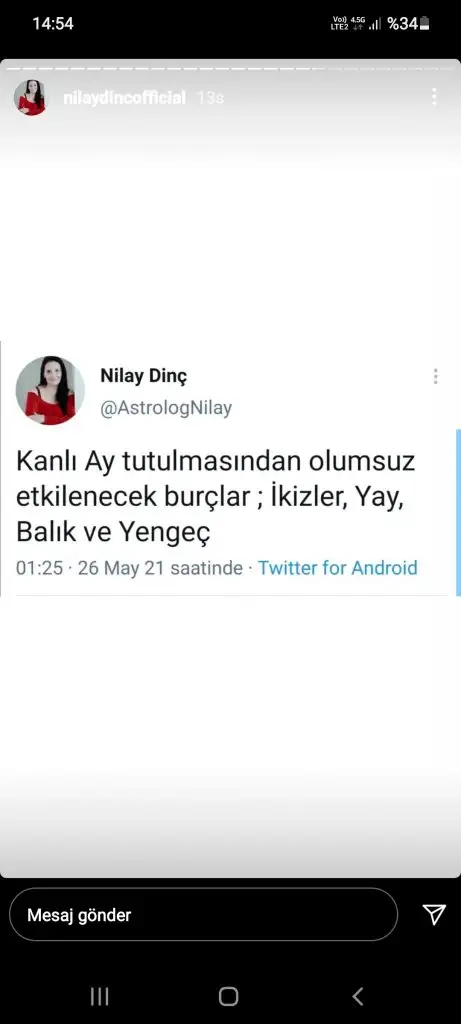Tap the battery percentage indicator
This screenshot has height=1024, width=461.
[x=408, y=24]
